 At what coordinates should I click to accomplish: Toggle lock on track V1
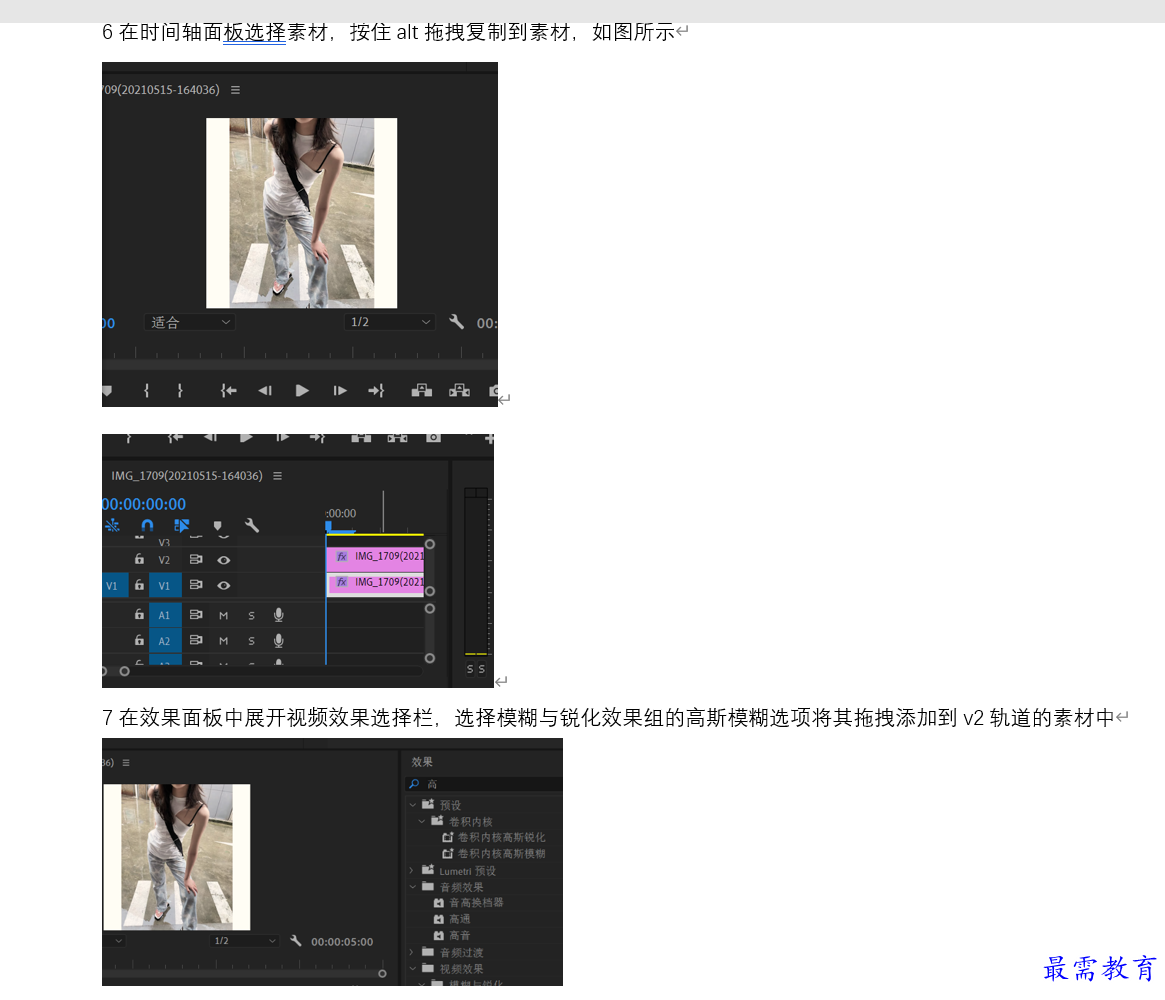(x=139, y=585)
